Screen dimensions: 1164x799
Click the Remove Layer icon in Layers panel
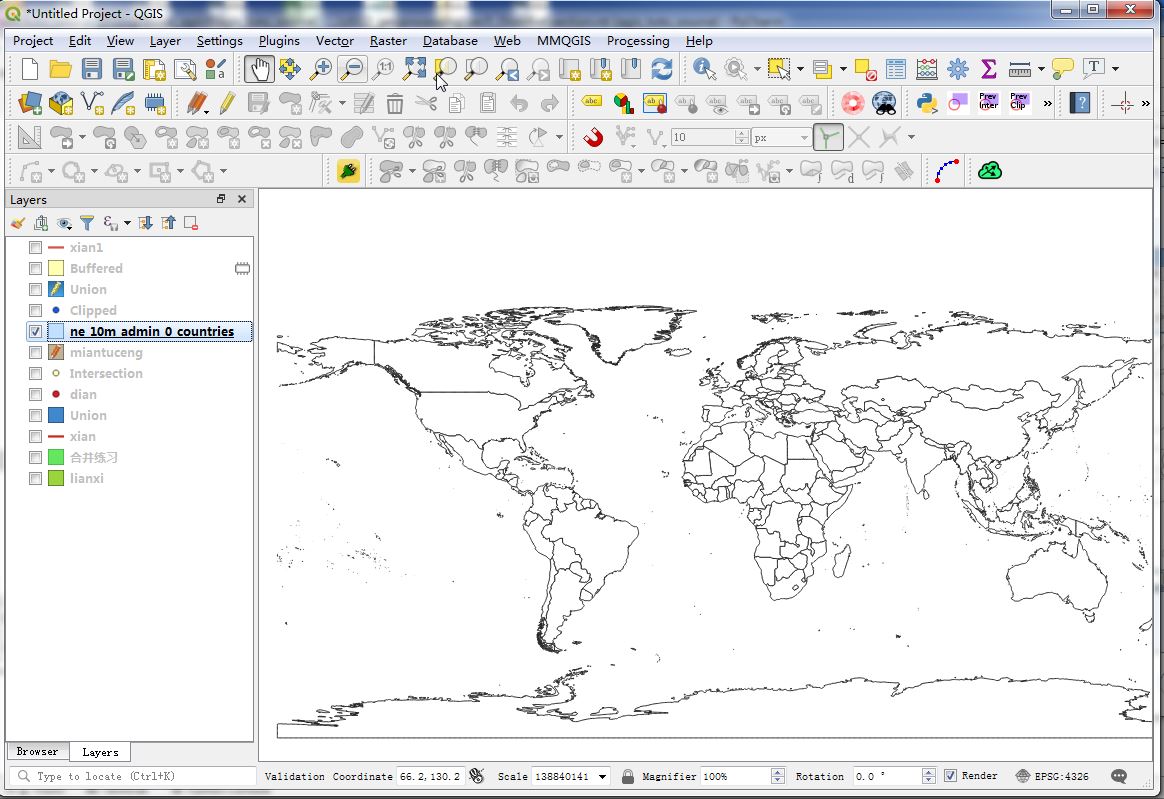[191, 223]
